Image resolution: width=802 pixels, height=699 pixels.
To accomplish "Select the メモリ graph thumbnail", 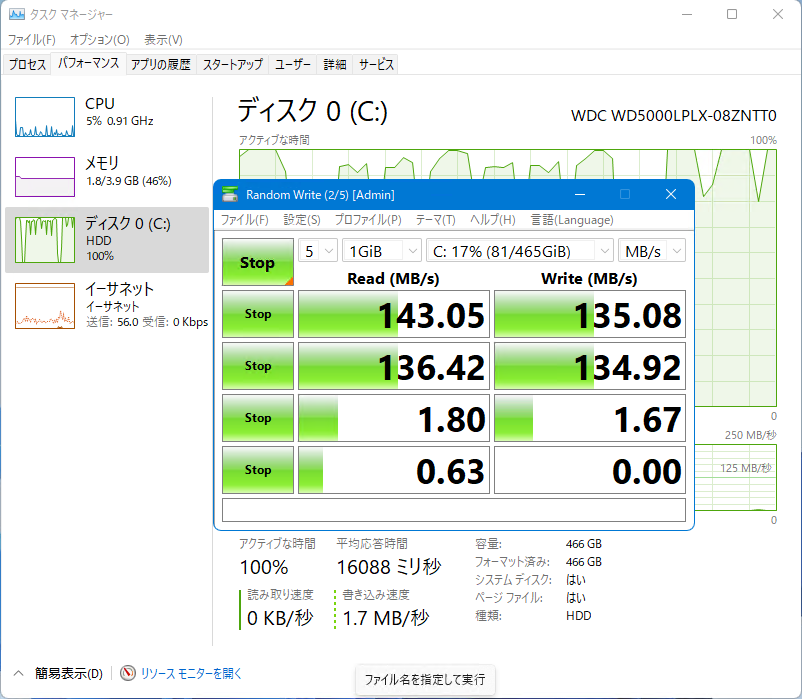I will tap(45, 177).
